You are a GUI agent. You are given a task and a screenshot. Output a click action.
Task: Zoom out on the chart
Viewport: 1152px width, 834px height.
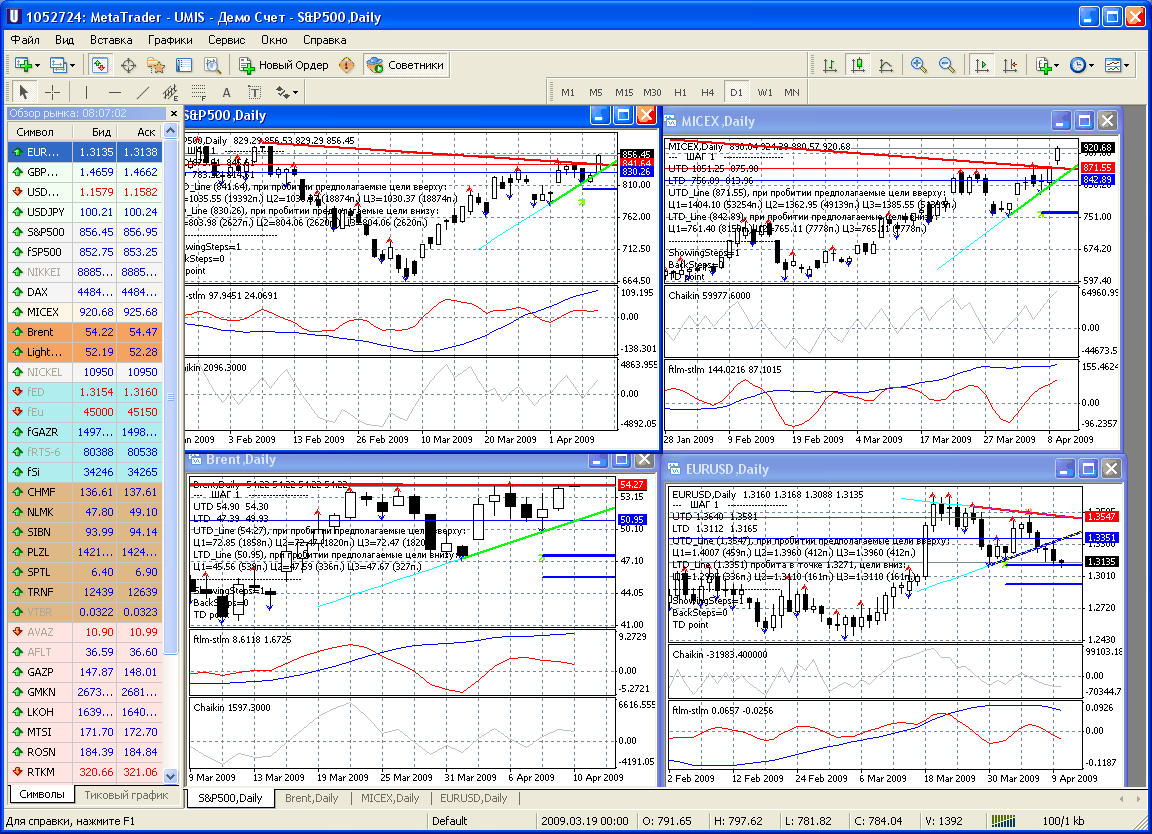tap(947, 65)
